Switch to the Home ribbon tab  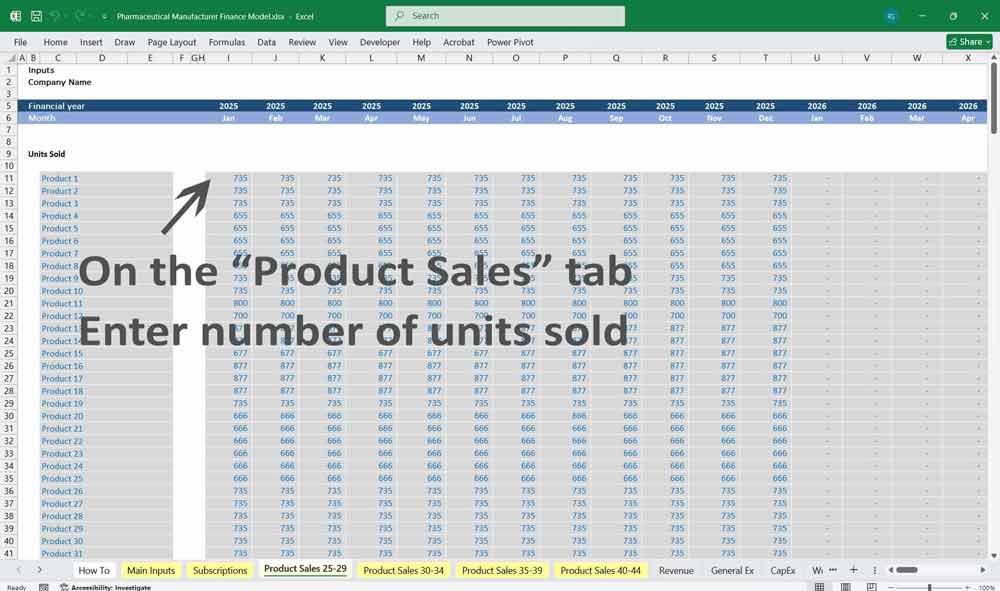55,42
